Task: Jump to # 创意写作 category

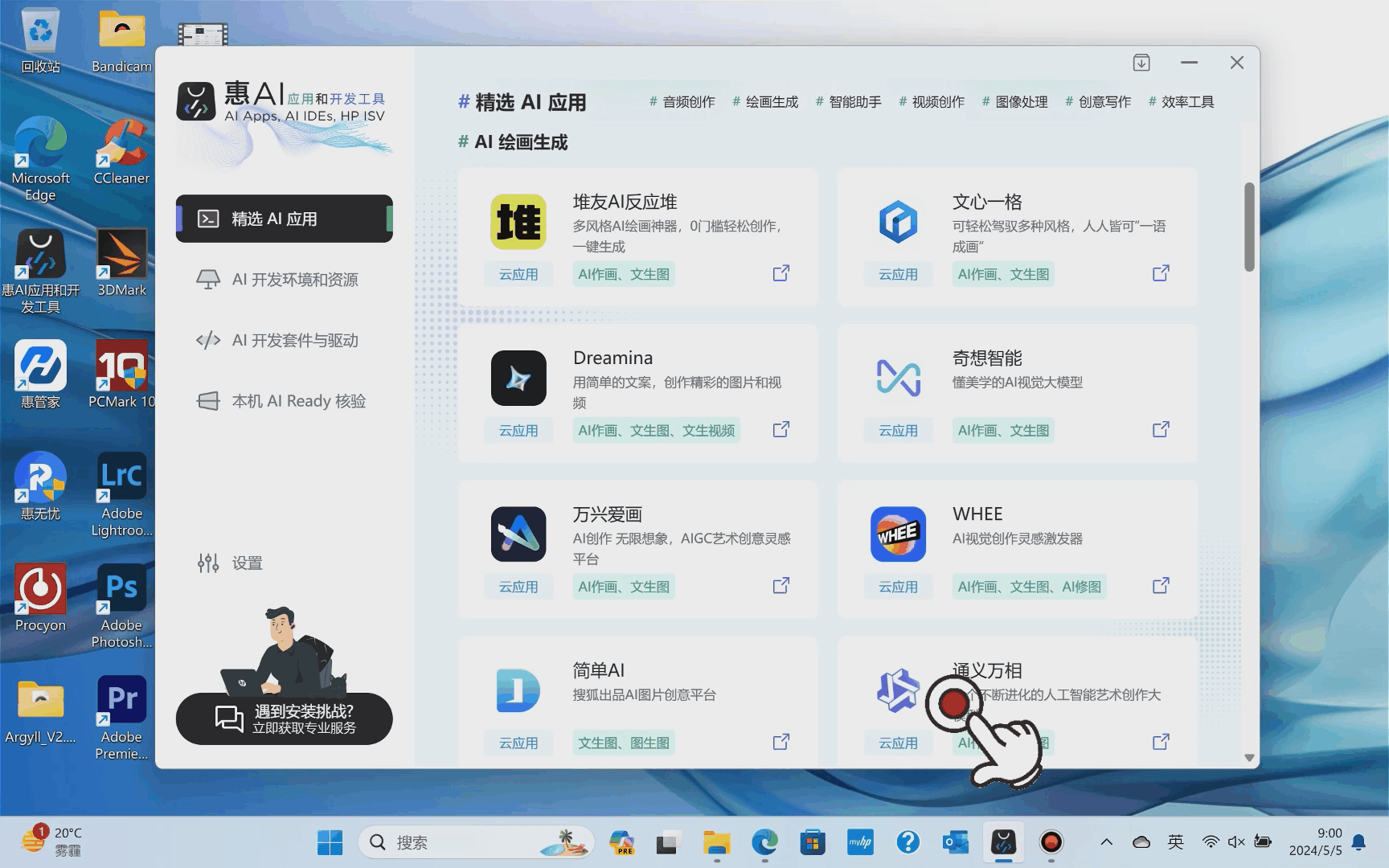Action: 1098,102
